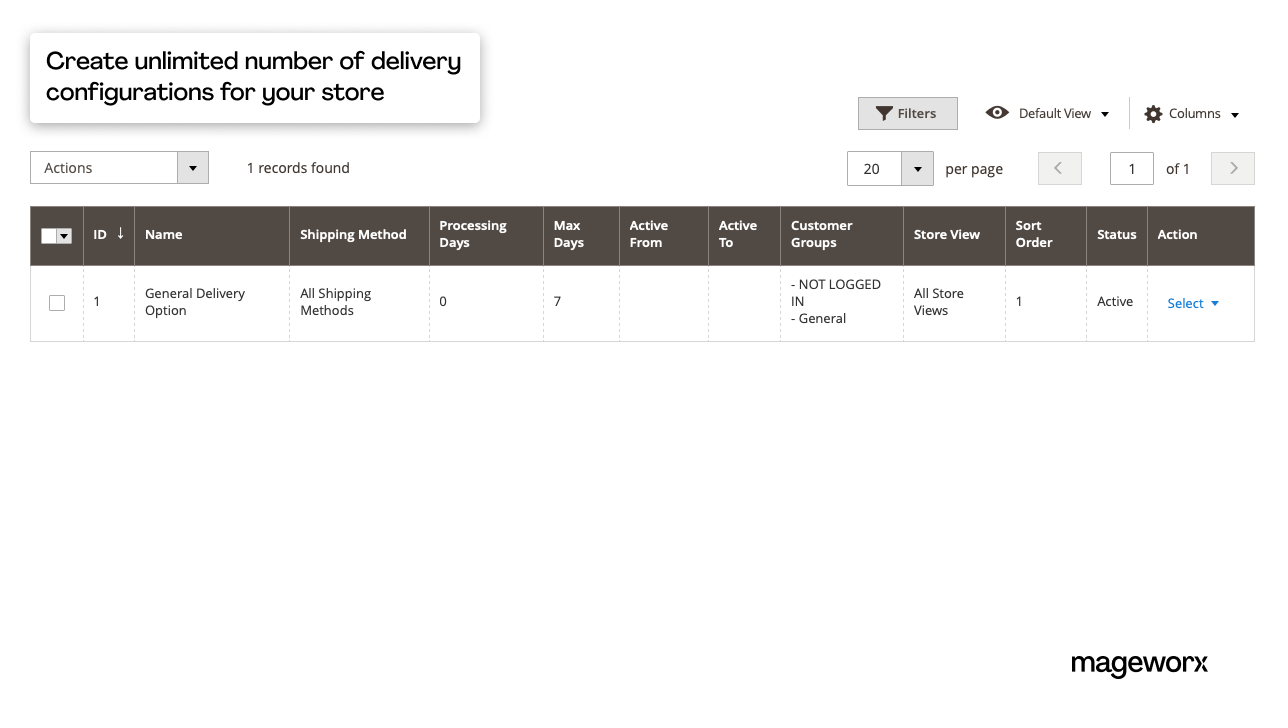The height and width of the screenshot is (728, 1288).
Task: Click the Status column header
Action: 1116,234
